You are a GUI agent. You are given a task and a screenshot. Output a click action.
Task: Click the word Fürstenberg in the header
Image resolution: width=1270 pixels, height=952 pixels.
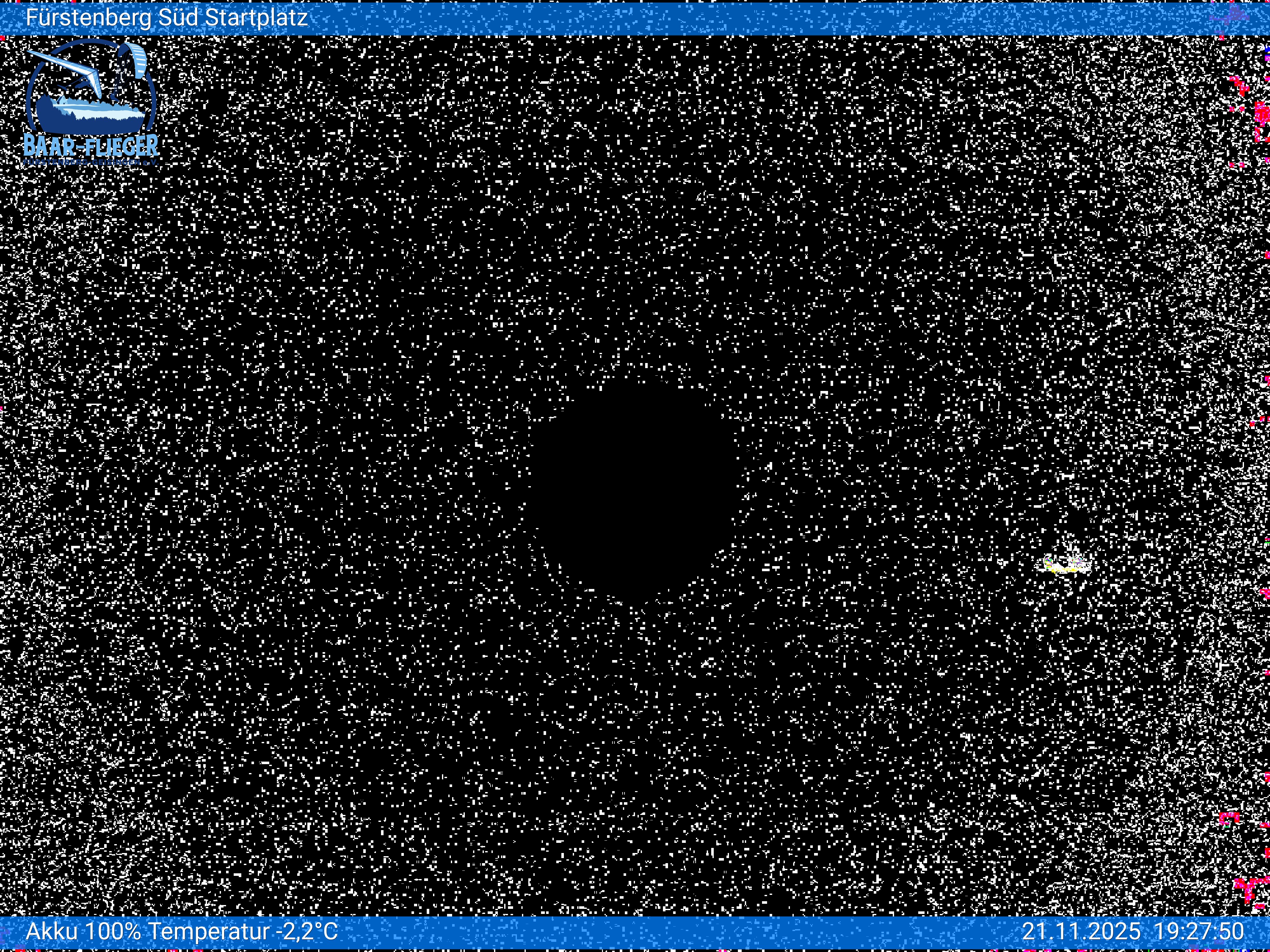coord(88,18)
